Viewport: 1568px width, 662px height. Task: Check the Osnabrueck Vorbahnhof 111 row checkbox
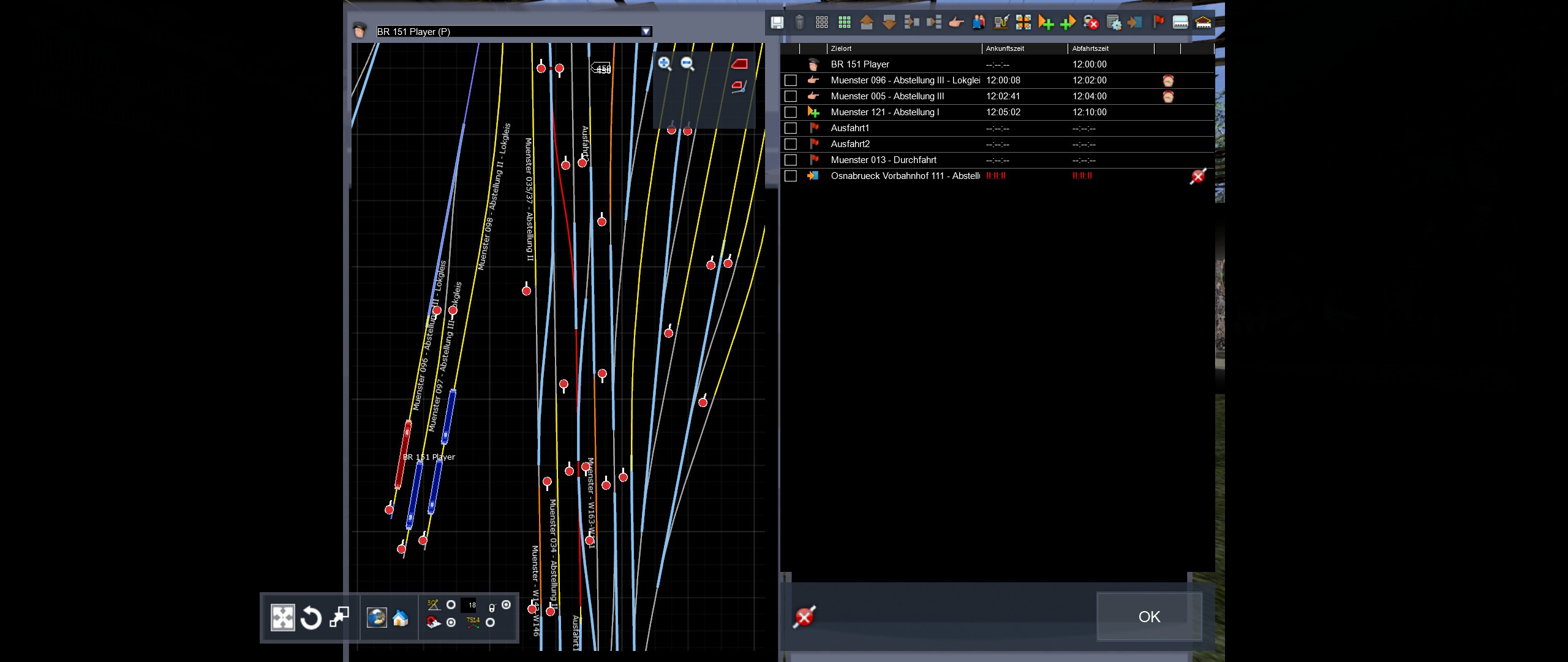tap(791, 176)
